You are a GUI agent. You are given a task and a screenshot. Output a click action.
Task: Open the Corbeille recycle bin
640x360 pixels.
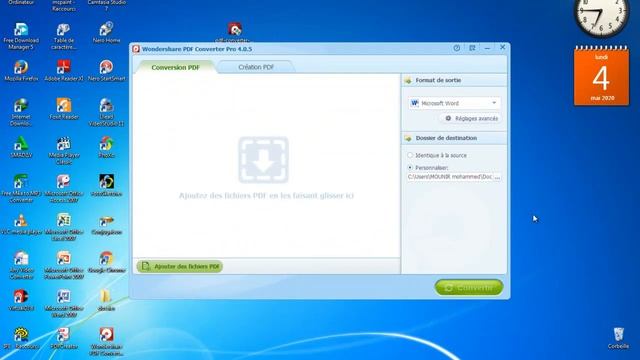tap(618, 338)
